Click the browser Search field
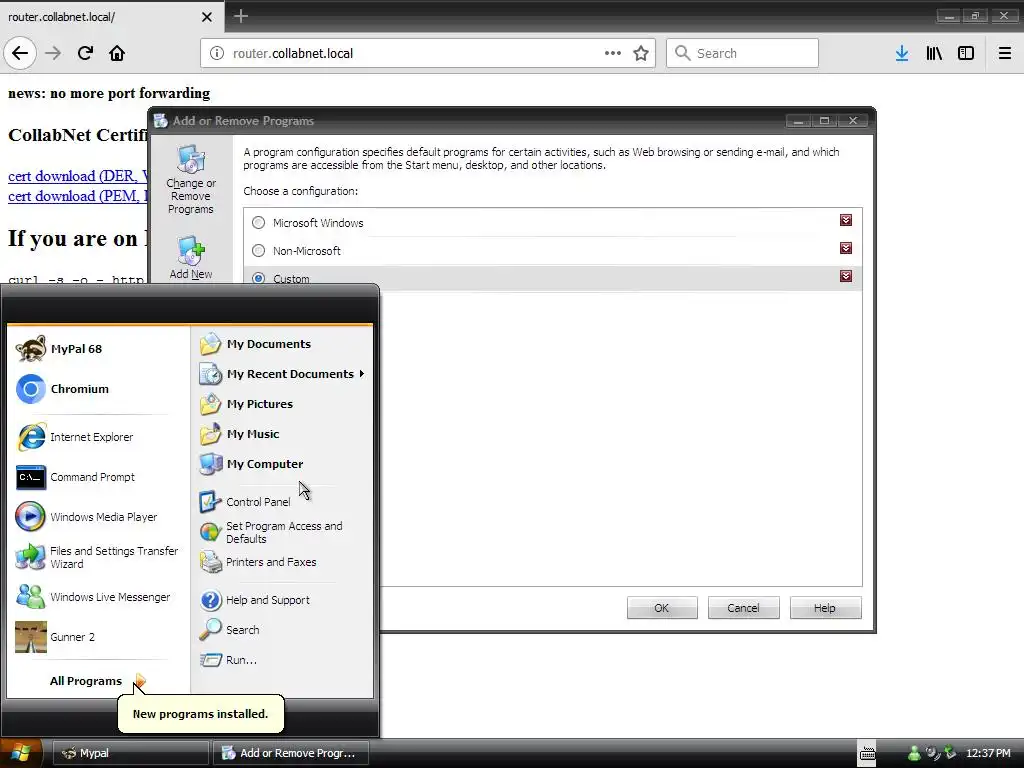 (x=742, y=53)
